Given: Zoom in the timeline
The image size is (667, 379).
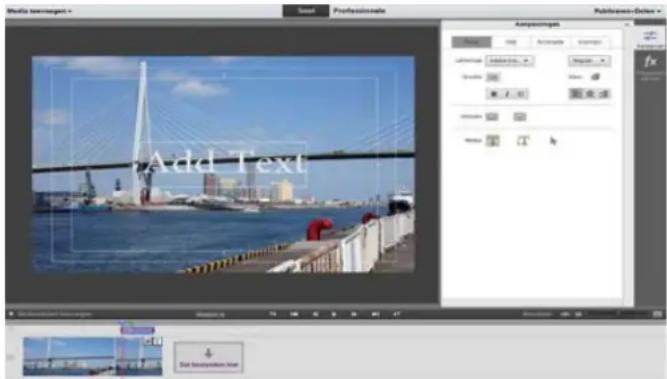Looking at the screenshot, I should tap(579, 314).
